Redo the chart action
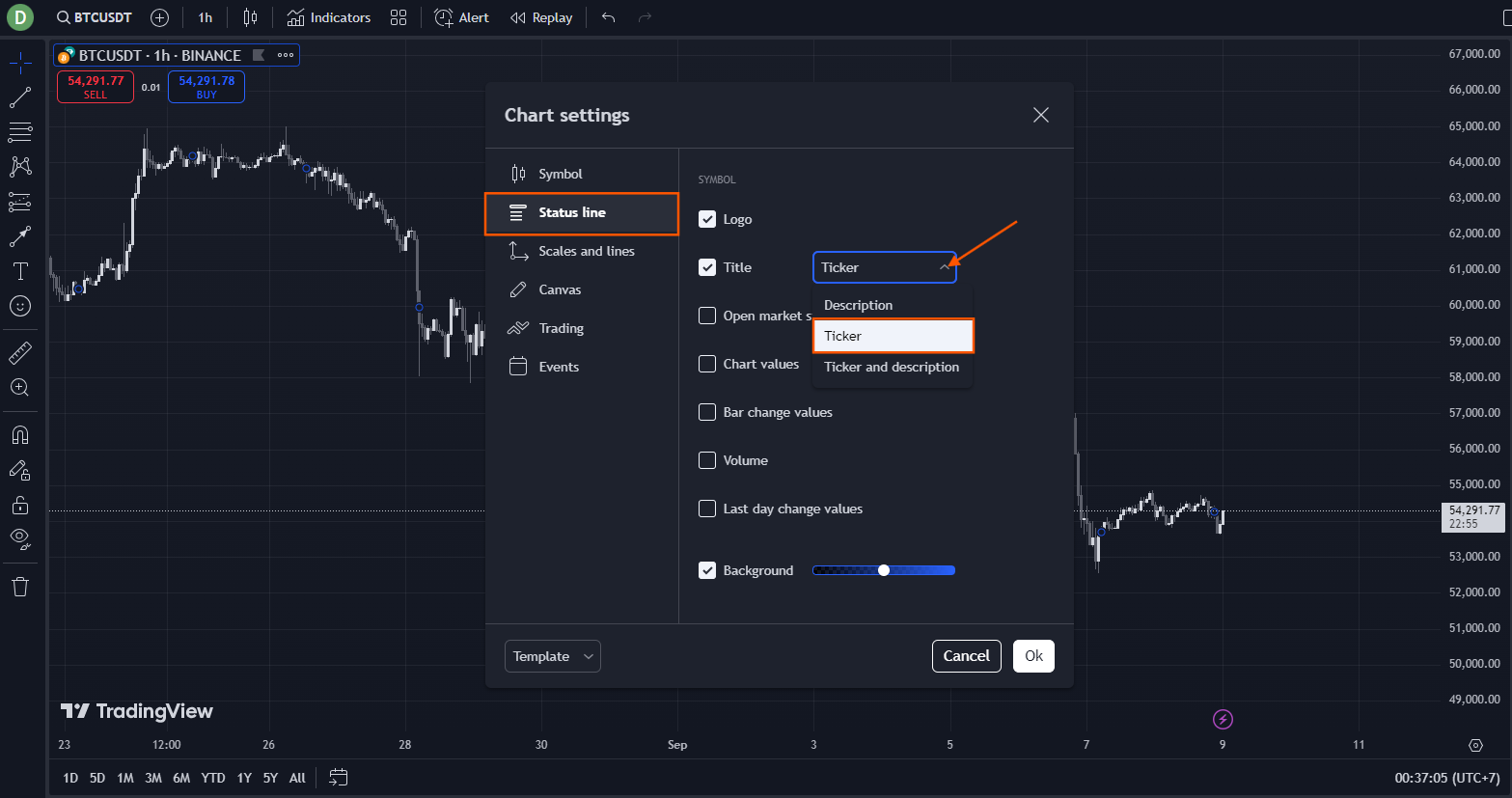 pos(645,17)
